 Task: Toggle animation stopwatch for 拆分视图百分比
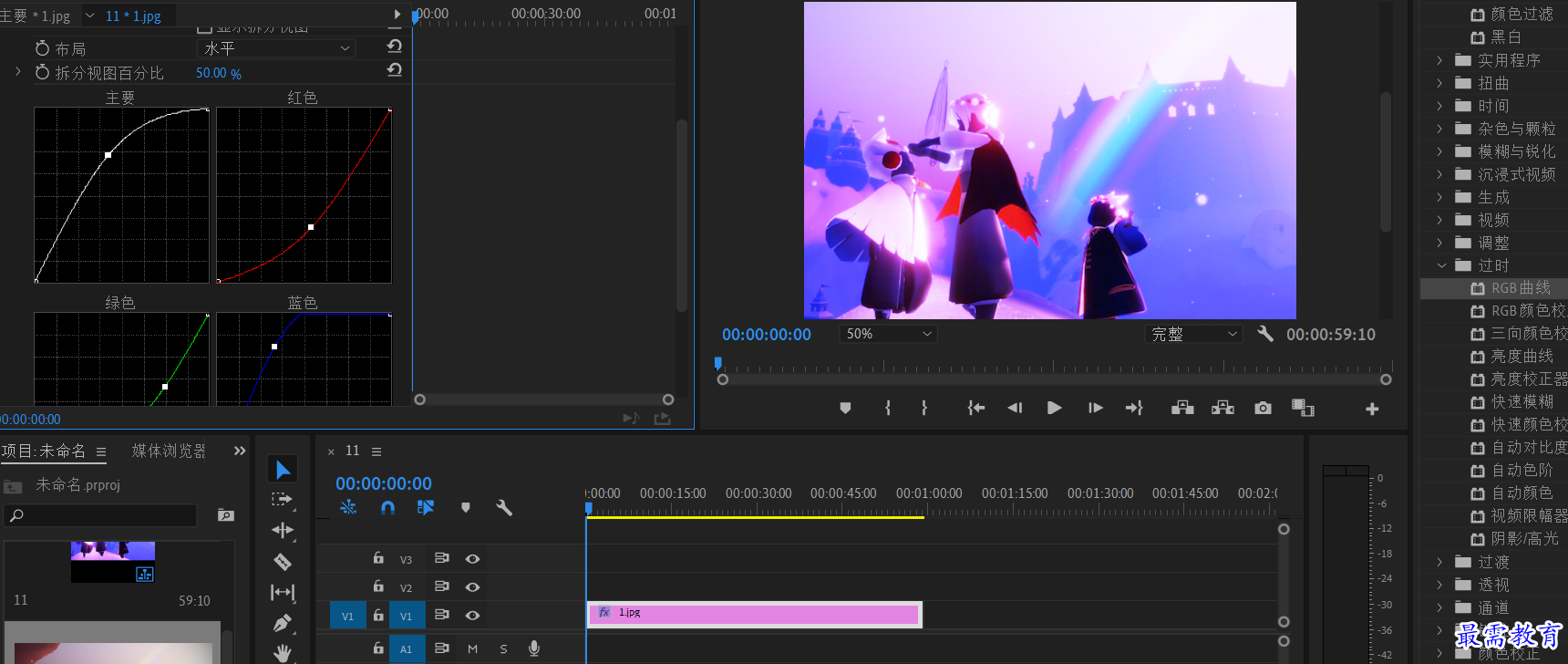point(42,71)
